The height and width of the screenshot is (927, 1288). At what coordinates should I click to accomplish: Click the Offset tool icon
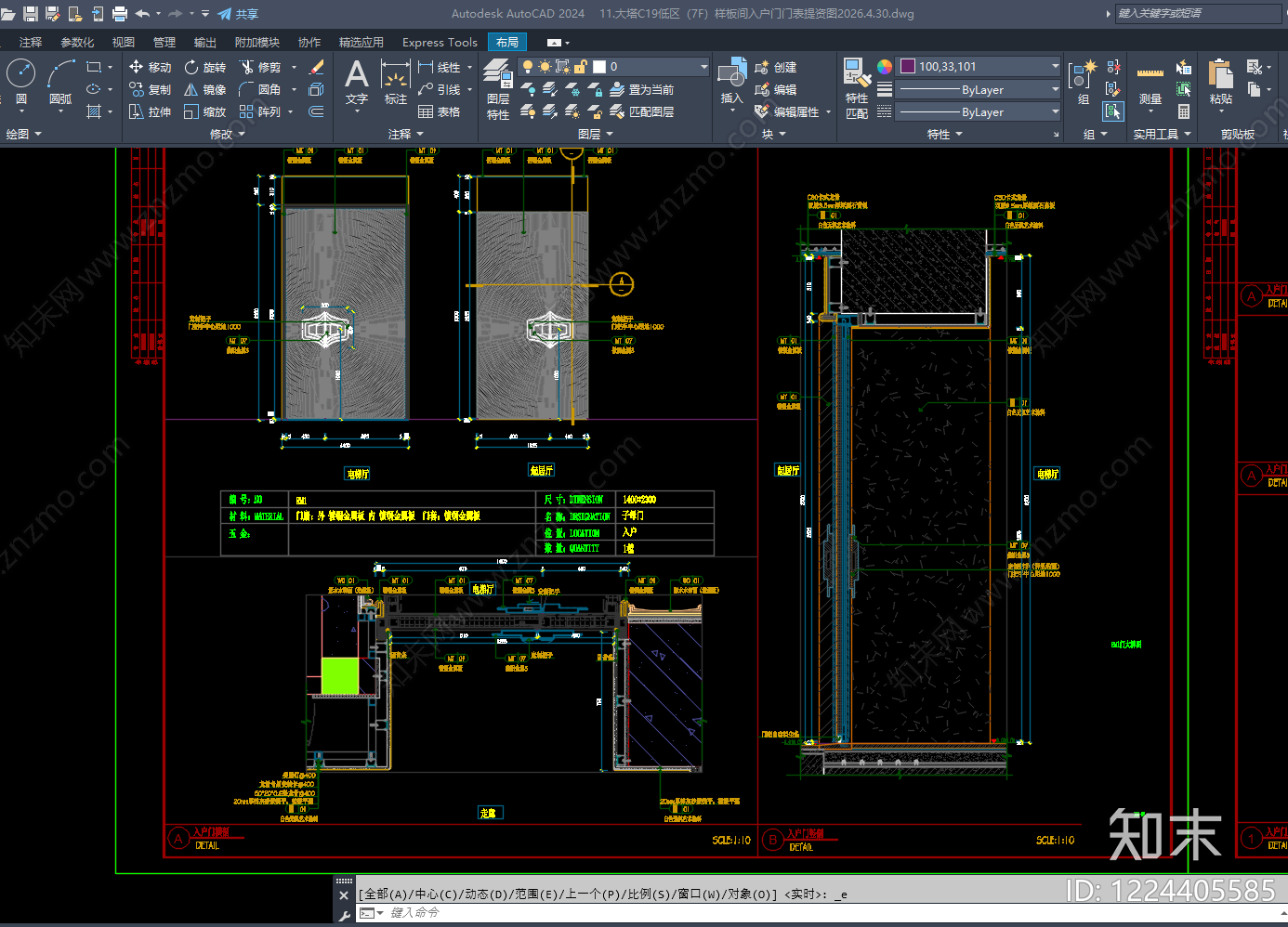coord(316,111)
